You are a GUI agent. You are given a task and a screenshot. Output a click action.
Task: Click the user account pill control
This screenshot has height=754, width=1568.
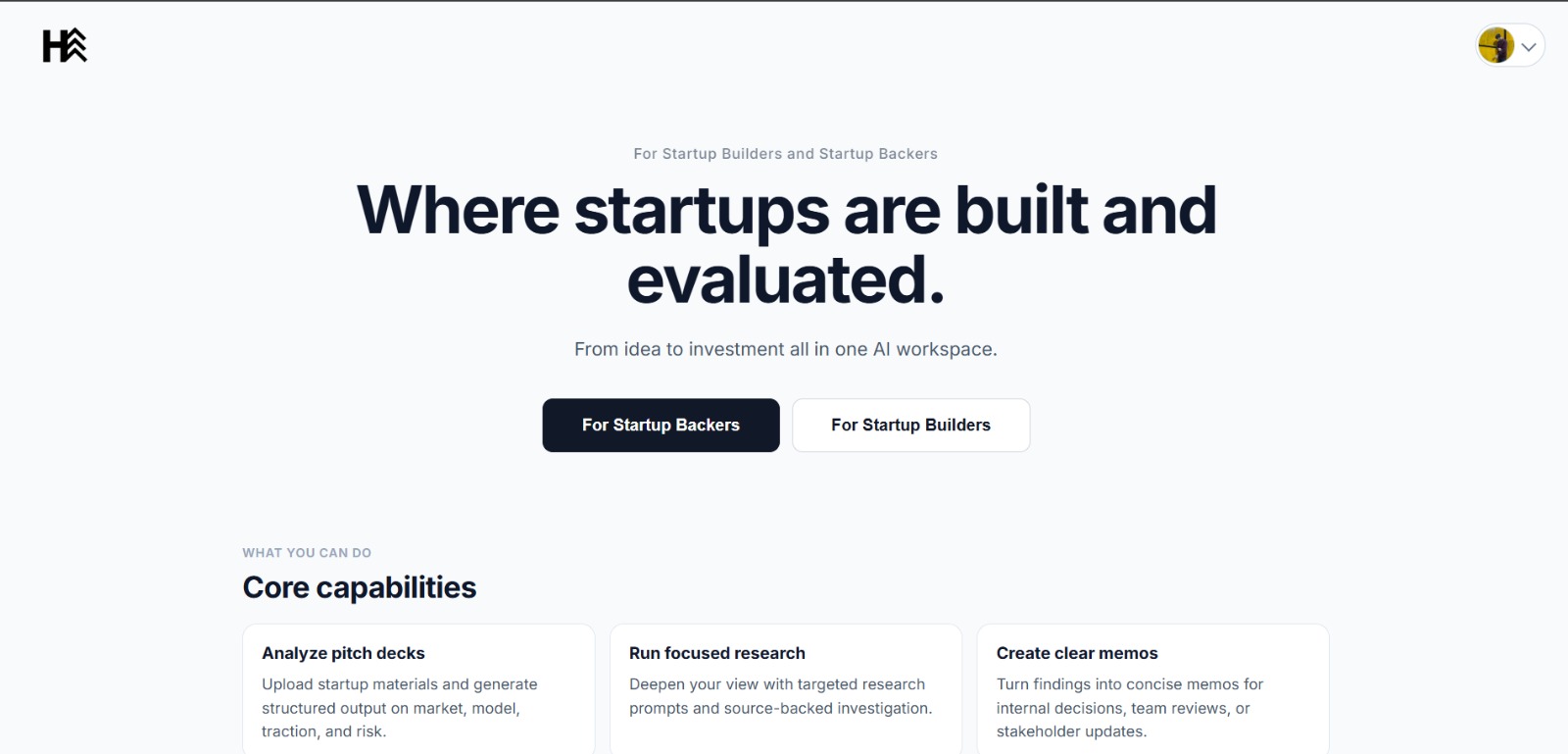coord(1509,45)
